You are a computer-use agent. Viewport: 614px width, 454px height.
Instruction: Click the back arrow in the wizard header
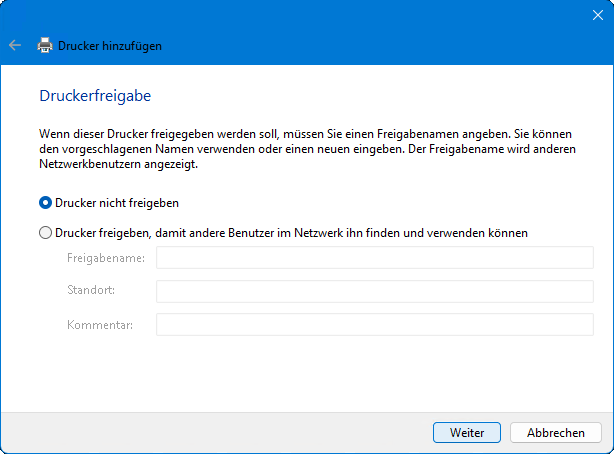tap(14, 45)
